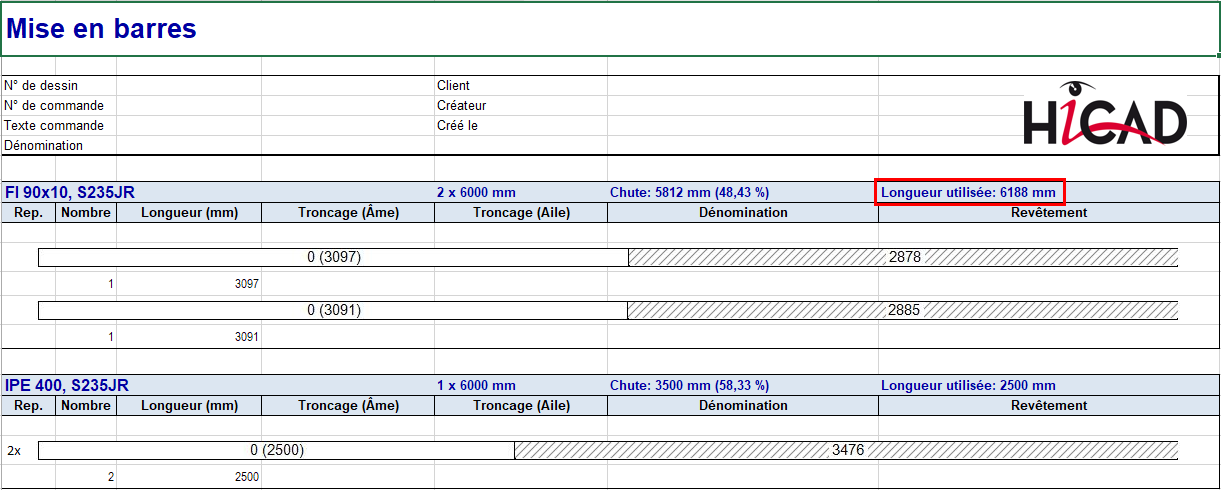Click the HiCAD logo image

point(1104,113)
